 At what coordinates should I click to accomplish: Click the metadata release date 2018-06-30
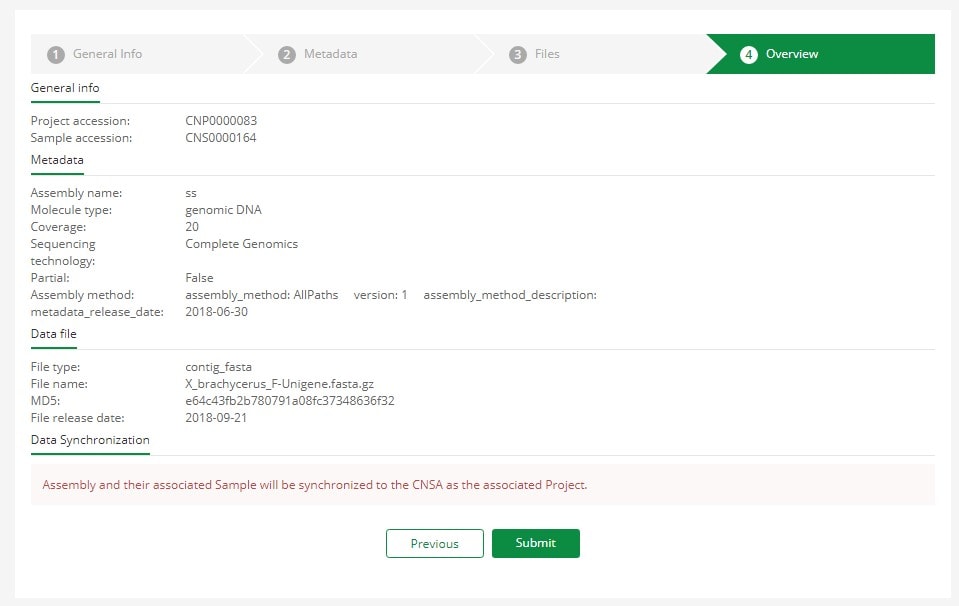(217, 312)
